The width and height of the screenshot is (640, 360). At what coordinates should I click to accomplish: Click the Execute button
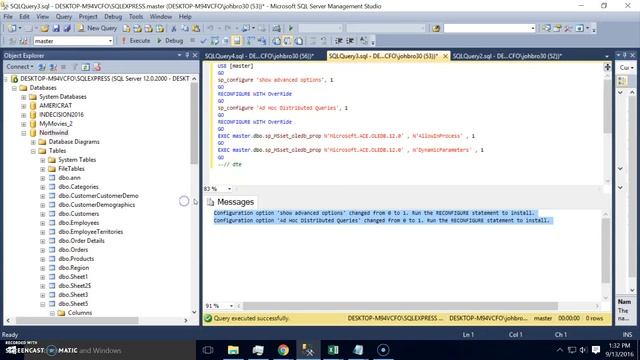(x=136, y=41)
